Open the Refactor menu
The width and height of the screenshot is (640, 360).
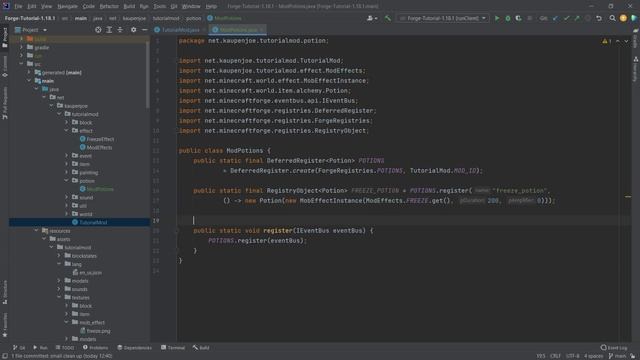[109, 7]
